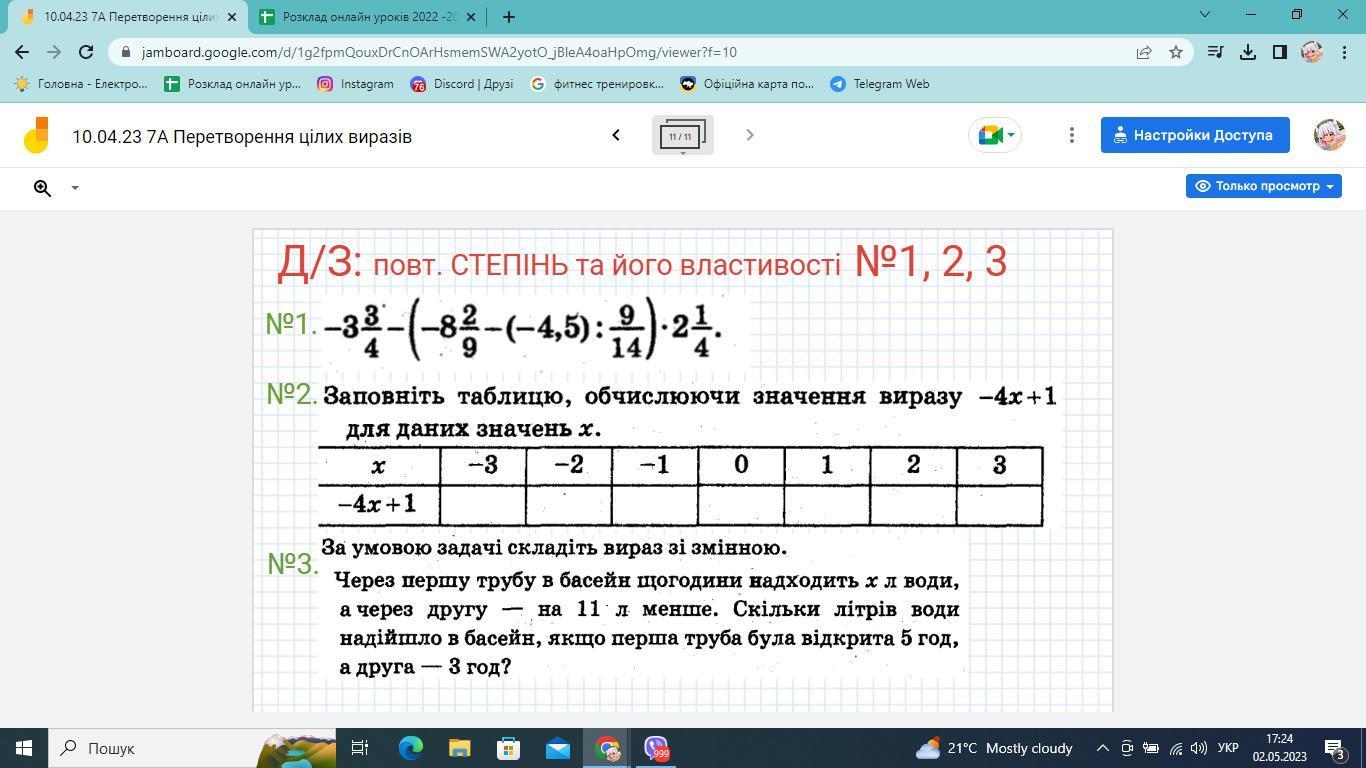Open the фитнес тренировк... bookmark
The width and height of the screenshot is (1366, 768).
pos(597,84)
